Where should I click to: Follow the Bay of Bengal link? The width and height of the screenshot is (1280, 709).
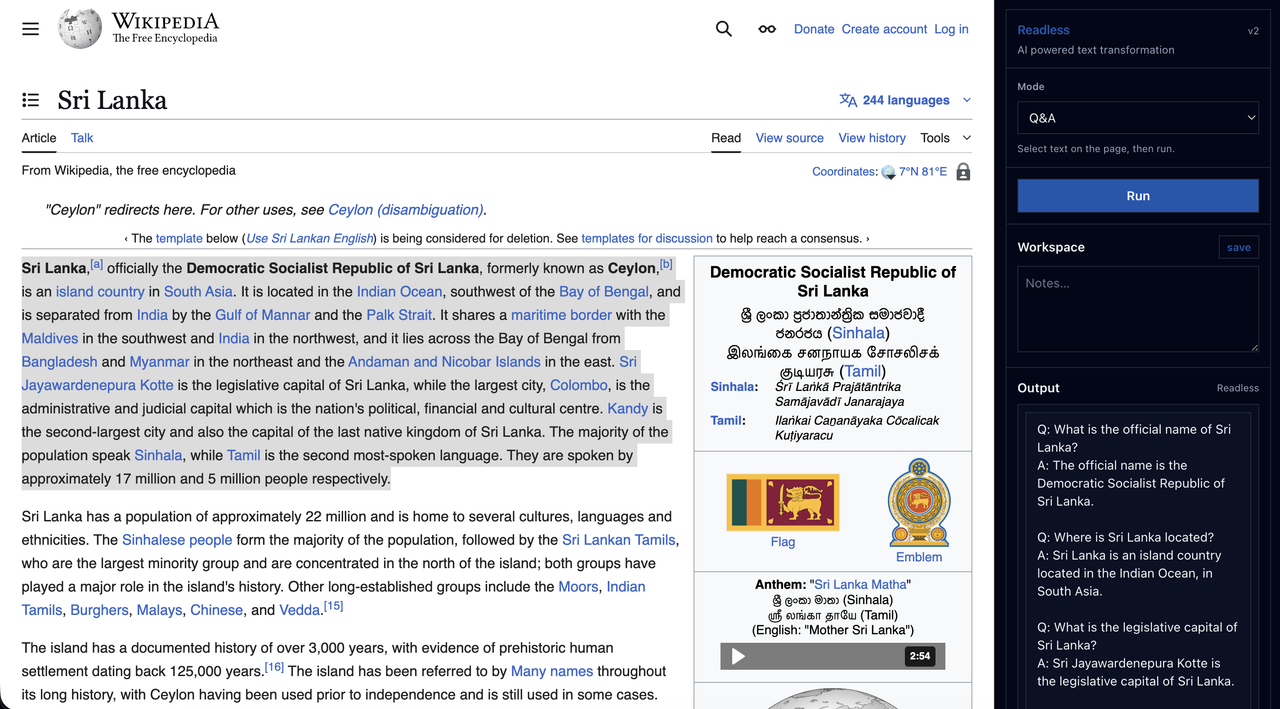pos(604,292)
